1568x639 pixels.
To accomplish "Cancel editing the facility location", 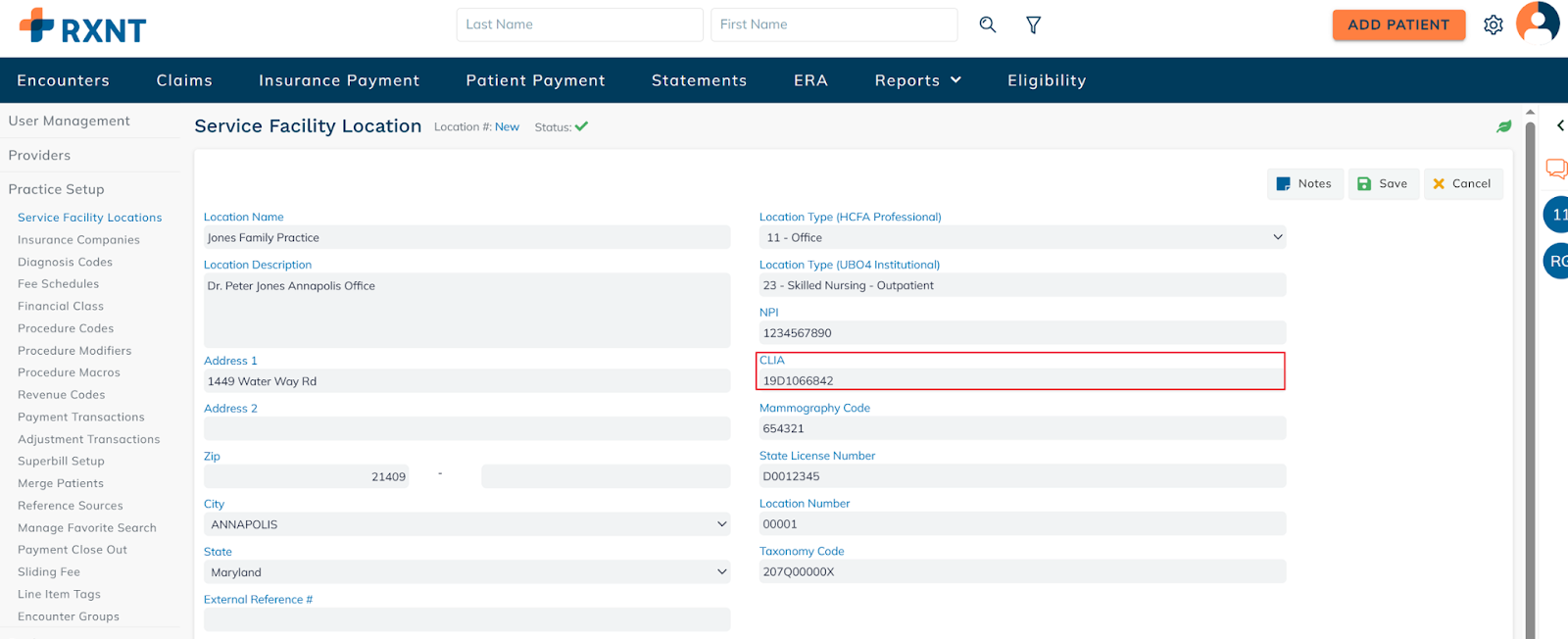I will [x=1461, y=183].
